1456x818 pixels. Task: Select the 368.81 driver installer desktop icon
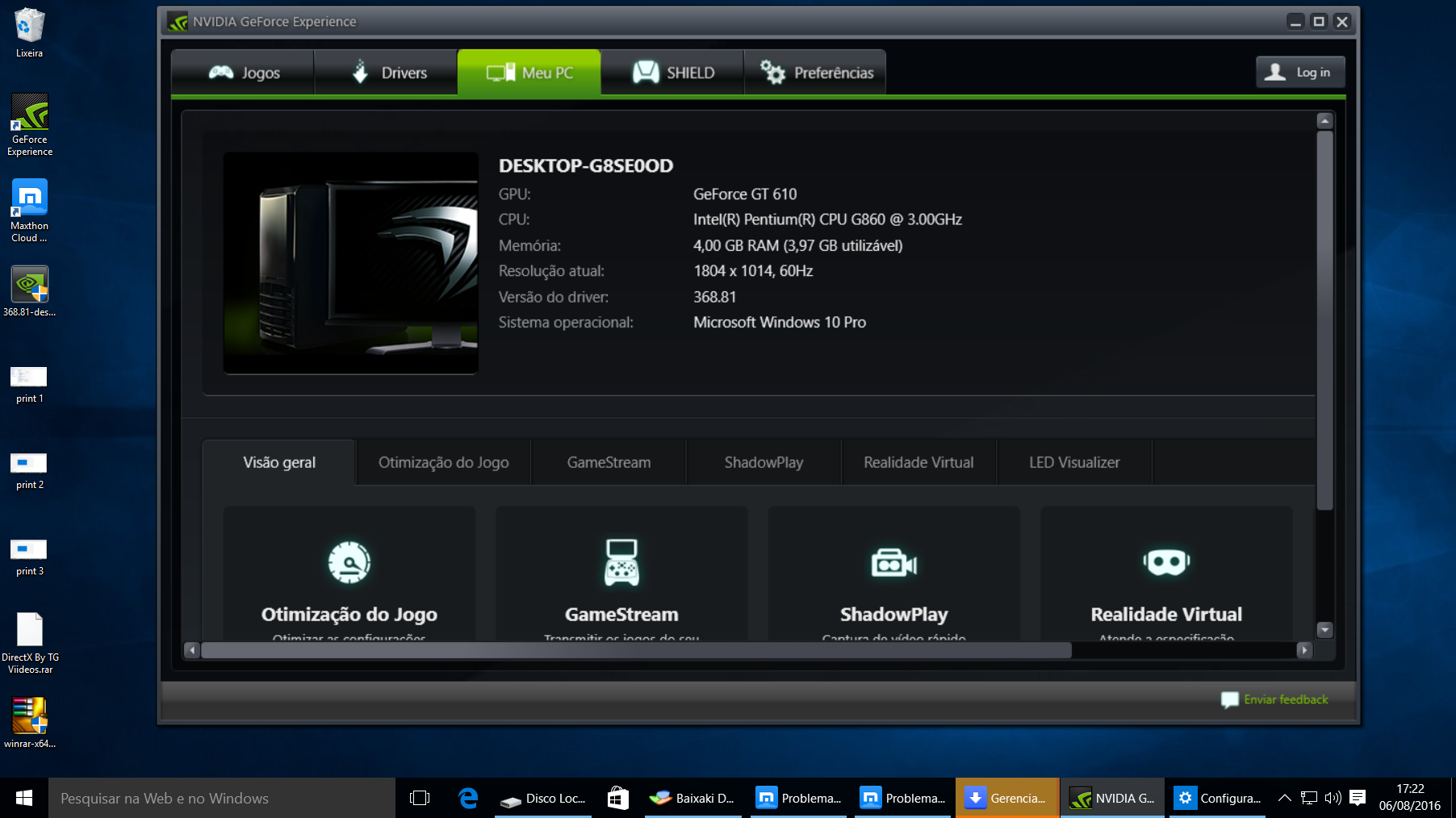tap(30, 290)
